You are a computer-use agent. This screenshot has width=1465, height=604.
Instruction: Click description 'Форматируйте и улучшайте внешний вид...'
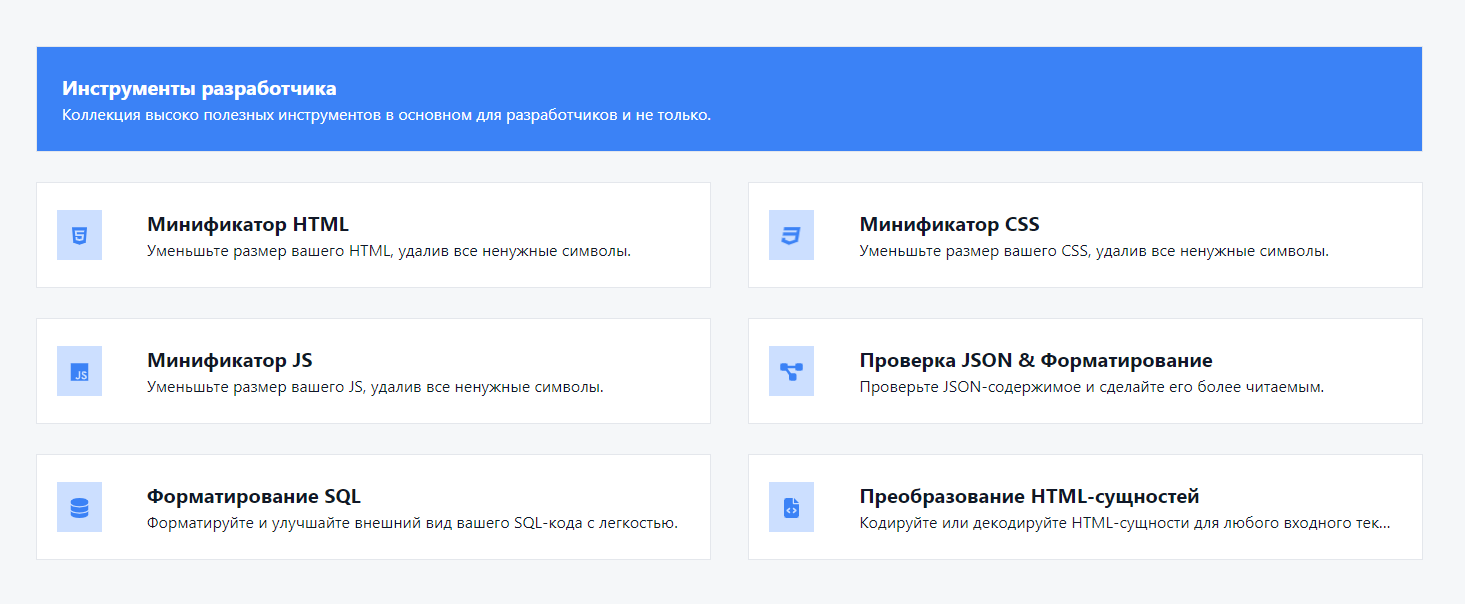click(412, 523)
